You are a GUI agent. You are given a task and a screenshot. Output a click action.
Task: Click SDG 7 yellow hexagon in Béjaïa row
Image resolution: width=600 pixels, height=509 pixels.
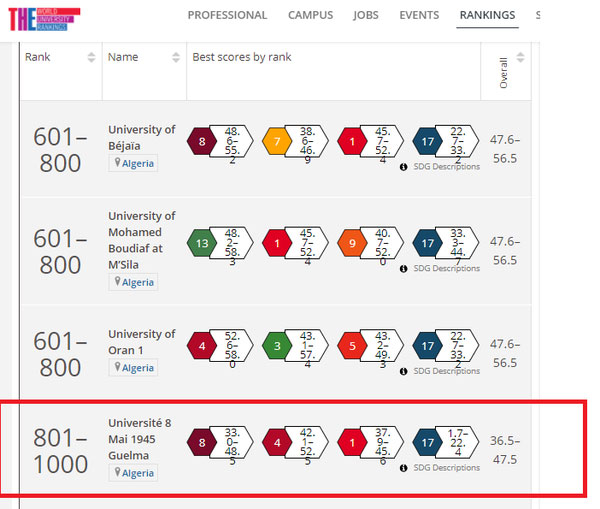click(277, 141)
